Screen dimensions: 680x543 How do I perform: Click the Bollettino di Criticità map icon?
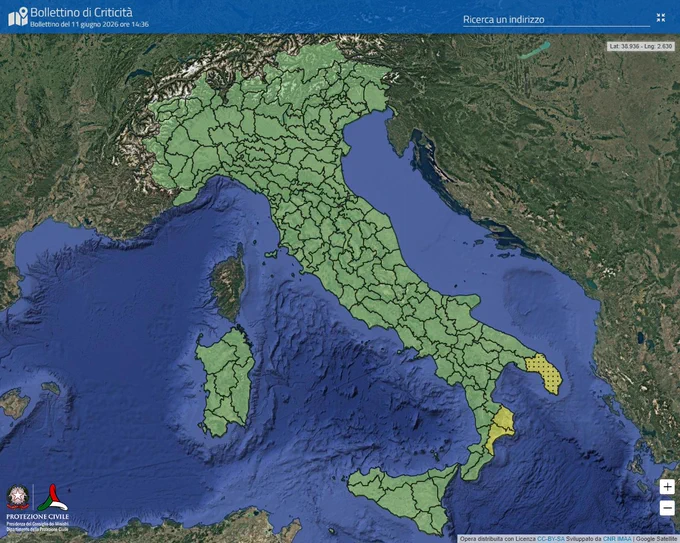(x=18, y=17)
